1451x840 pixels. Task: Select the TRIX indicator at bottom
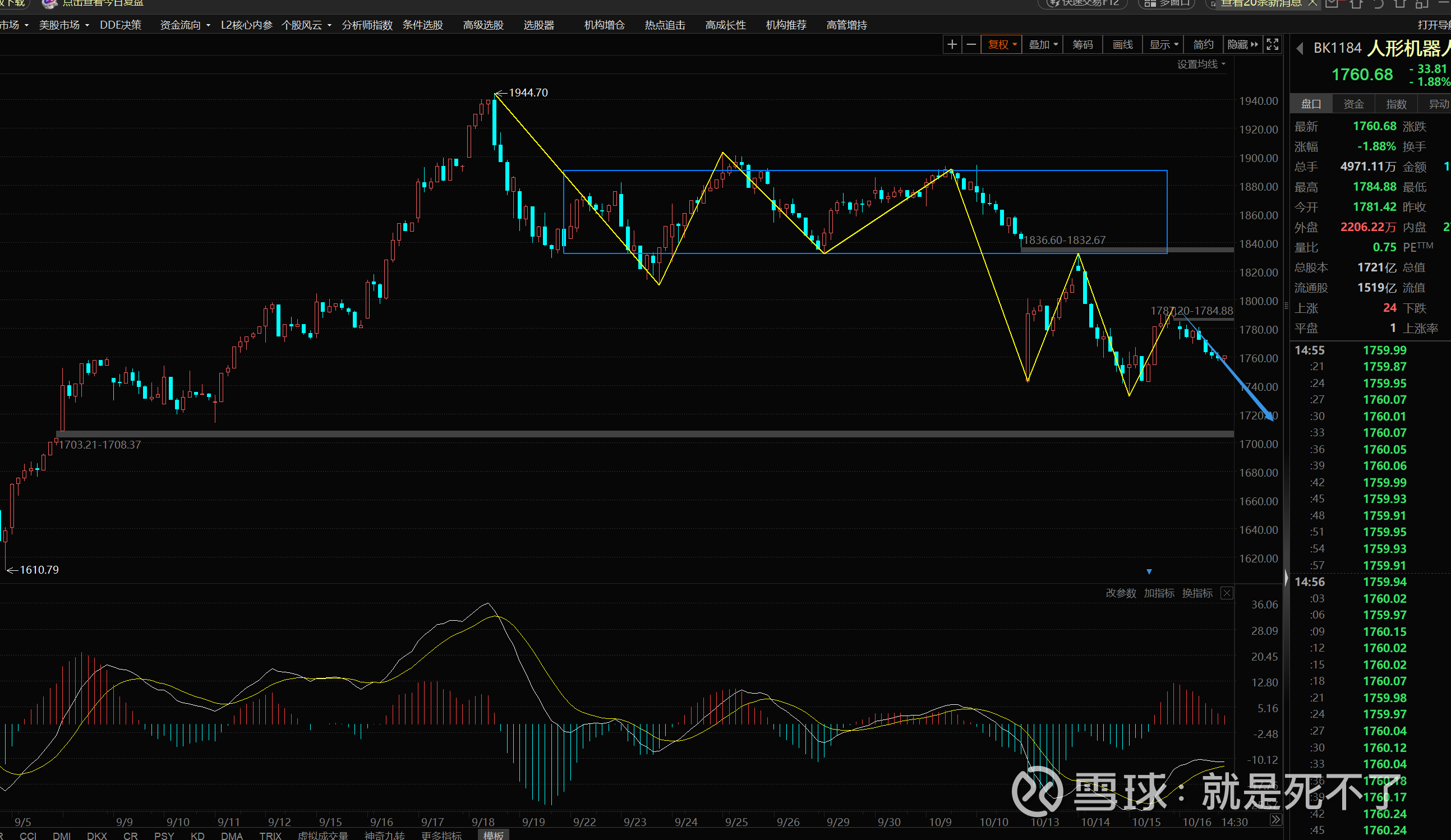coord(270,836)
